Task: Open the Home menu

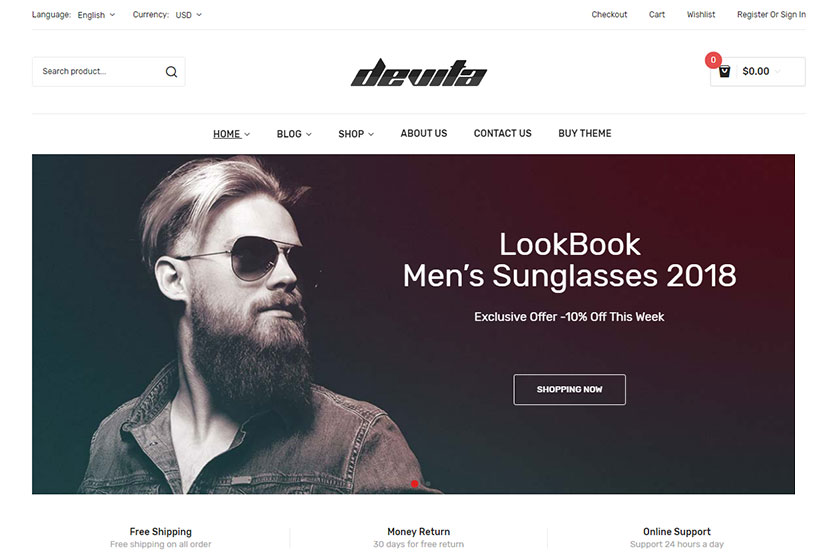Action: (231, 134)
